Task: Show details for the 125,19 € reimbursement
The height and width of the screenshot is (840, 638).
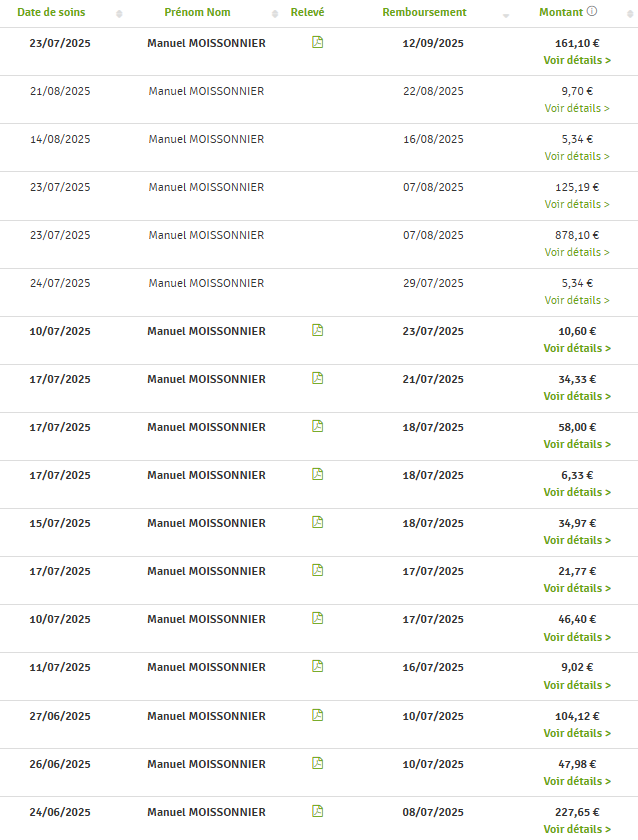Action: [577, 204]
